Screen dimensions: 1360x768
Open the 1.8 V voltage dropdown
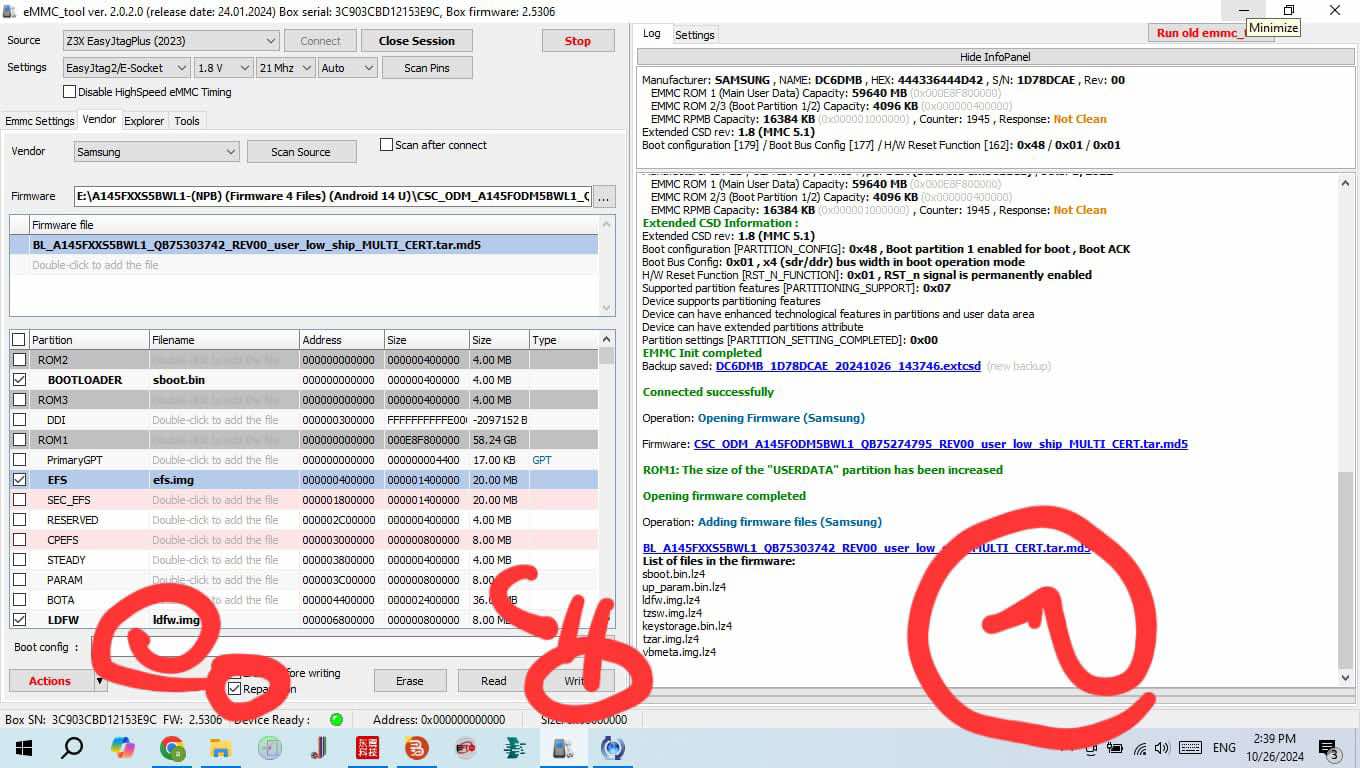point(223,68)
